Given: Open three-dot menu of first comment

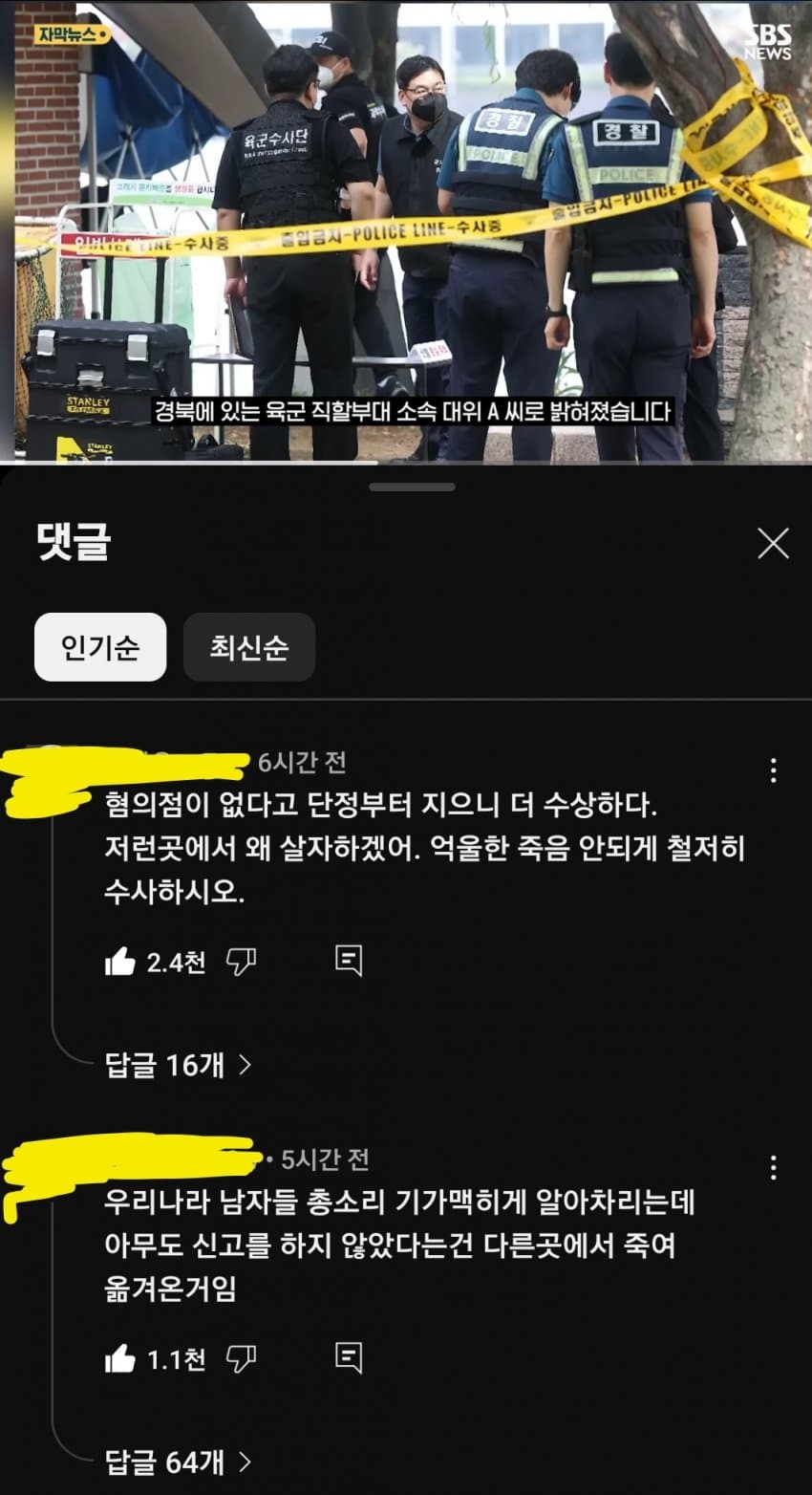Looking at the screenshot, I should (773, 769).
